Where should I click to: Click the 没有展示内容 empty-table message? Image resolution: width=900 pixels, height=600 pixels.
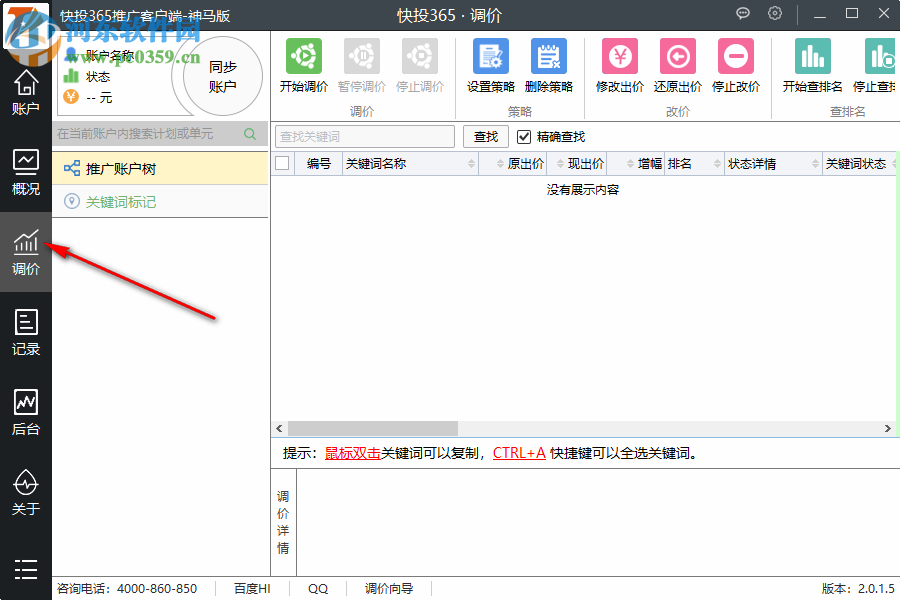[x=583, y=189]
